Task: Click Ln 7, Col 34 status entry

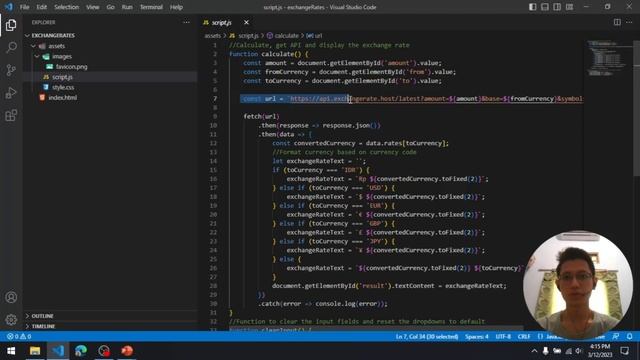Action: (x=427, y=337)
